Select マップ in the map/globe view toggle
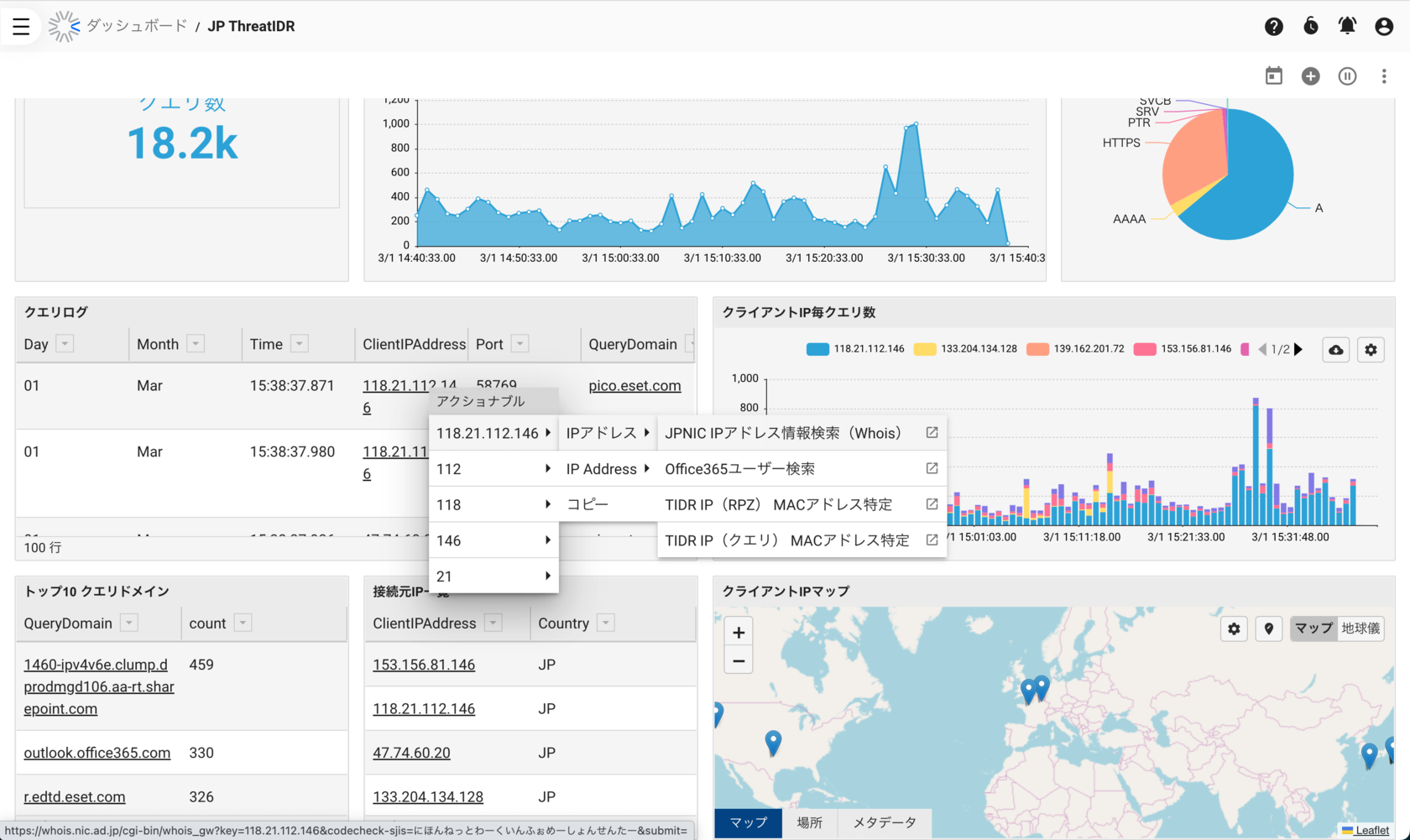The height and width of the screenshot is (840, 1410). pyautogui.click(x=1313, y=629)
